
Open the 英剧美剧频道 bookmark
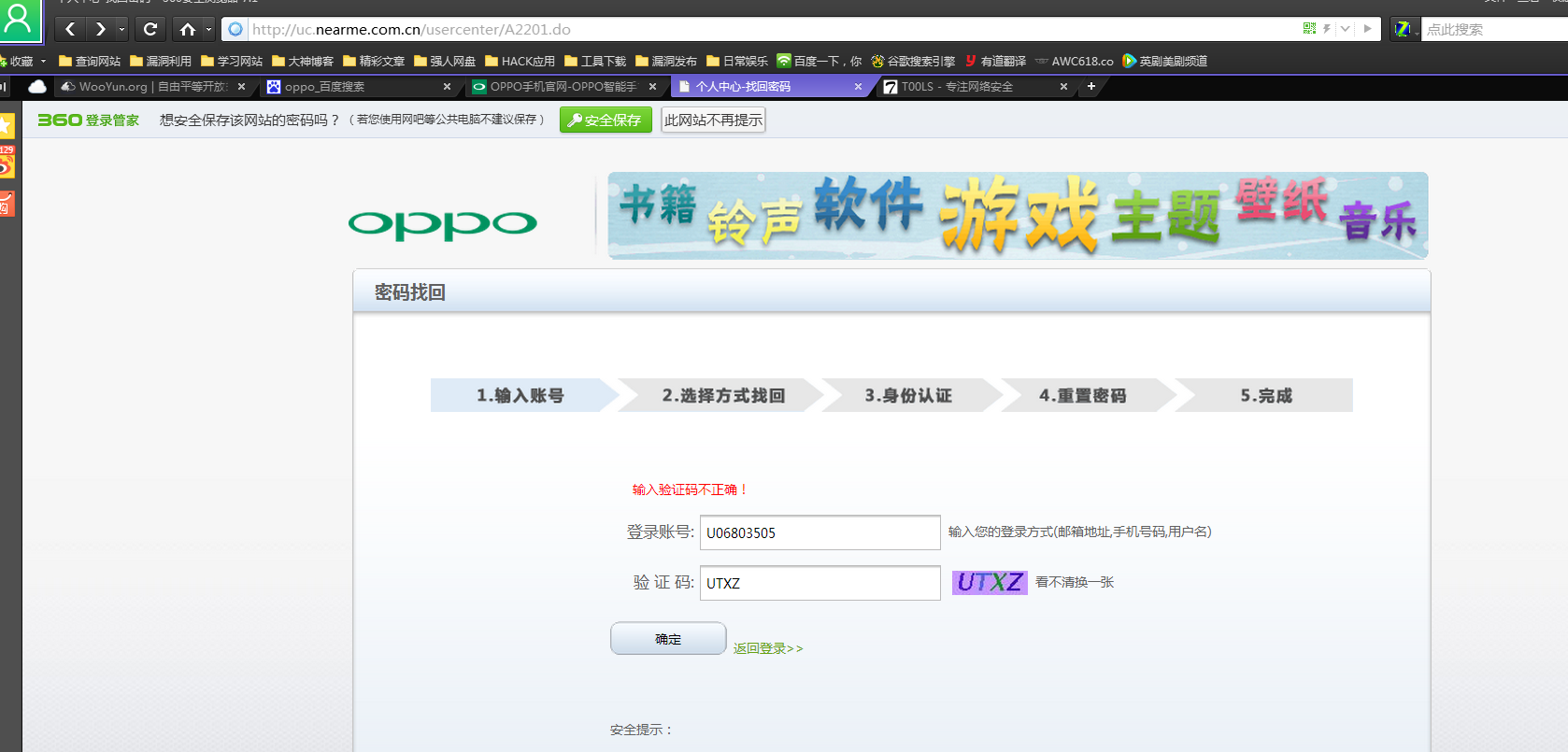click(1165, 61)
